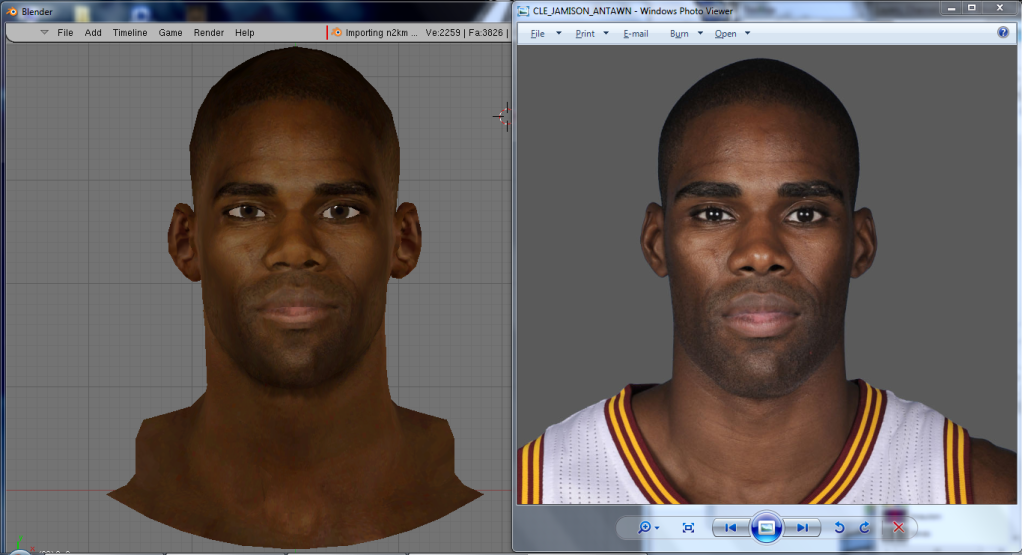Open the Blender File menu

[65, 33]
